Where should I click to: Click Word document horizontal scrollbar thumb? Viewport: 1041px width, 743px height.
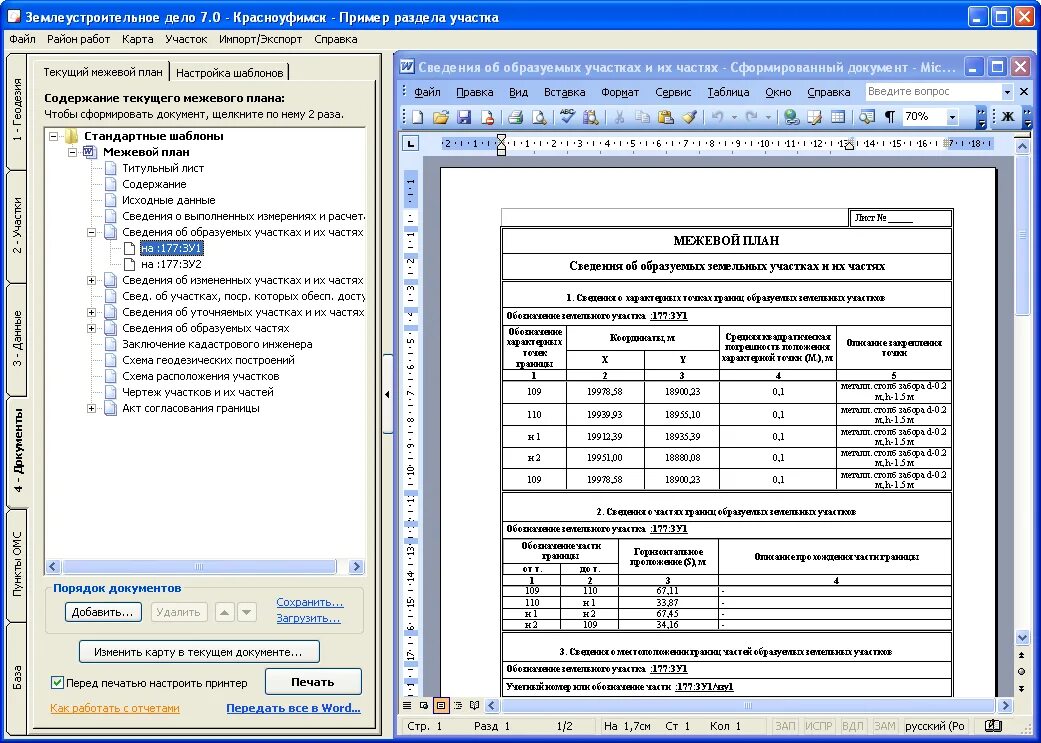[x=748, y=705]
